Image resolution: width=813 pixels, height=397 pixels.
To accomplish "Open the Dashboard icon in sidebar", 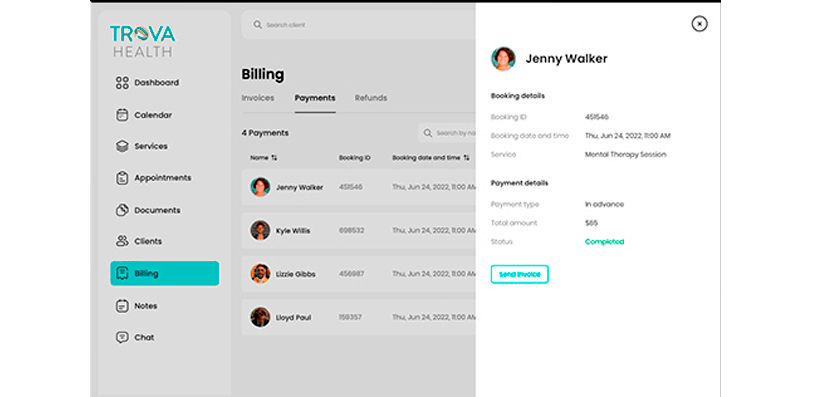I will coord(122,83).
